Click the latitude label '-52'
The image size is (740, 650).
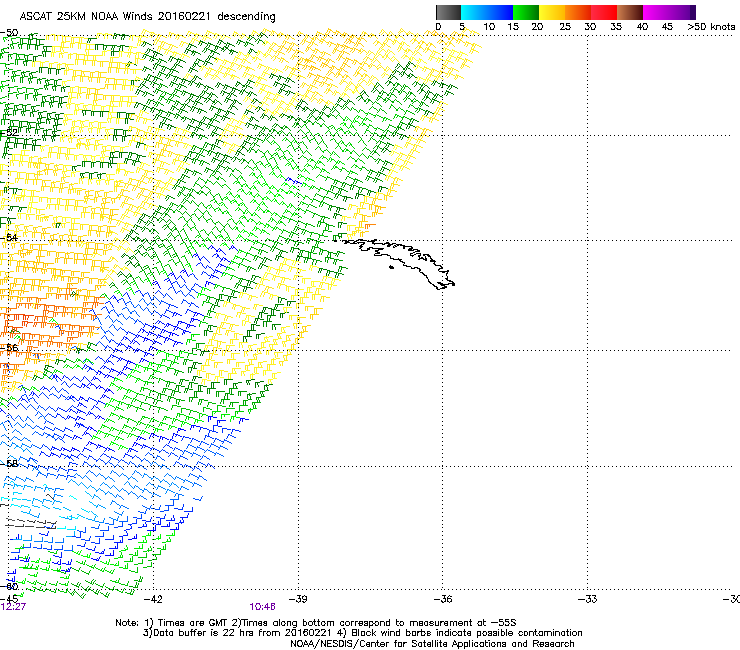pyautogui.click(x=9, y=133)
